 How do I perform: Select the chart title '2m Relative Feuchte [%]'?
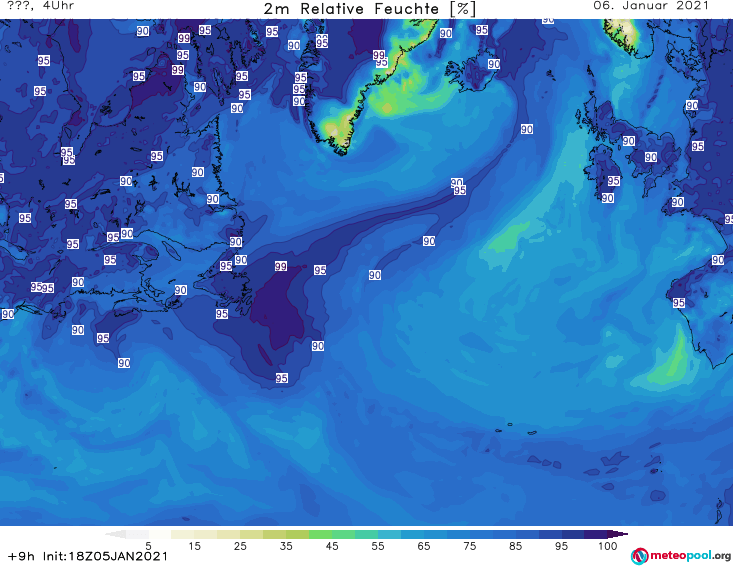point(369,9)
